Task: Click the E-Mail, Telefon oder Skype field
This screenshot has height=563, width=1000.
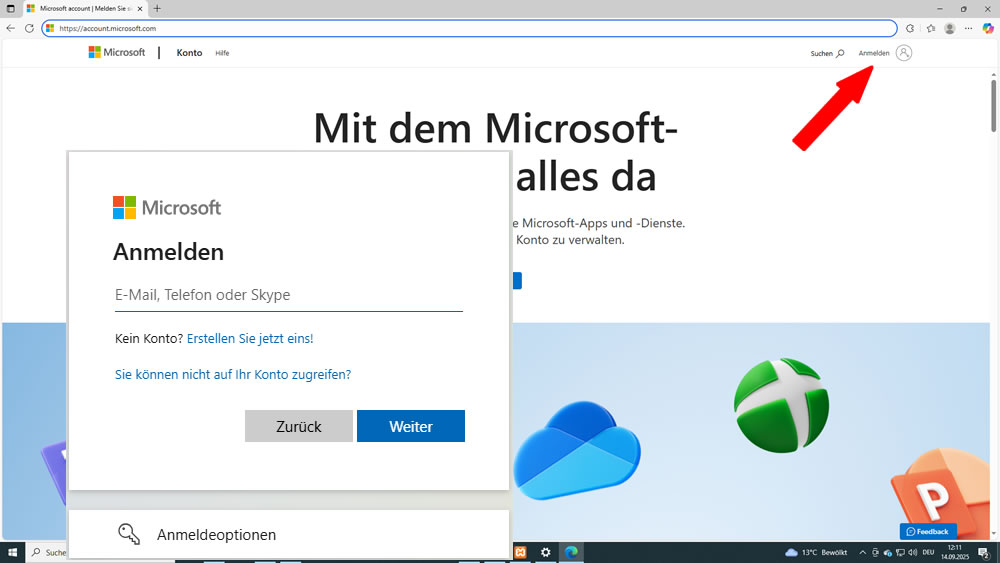Action: click(x=288, y=295)
